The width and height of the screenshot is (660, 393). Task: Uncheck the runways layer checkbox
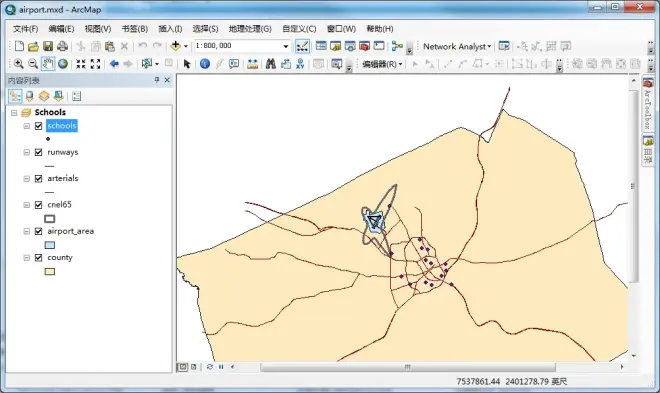click(x=39, y=152)
